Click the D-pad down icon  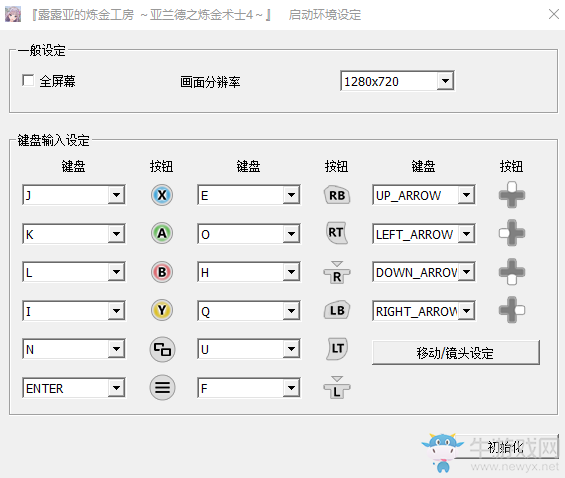(512, 272)
